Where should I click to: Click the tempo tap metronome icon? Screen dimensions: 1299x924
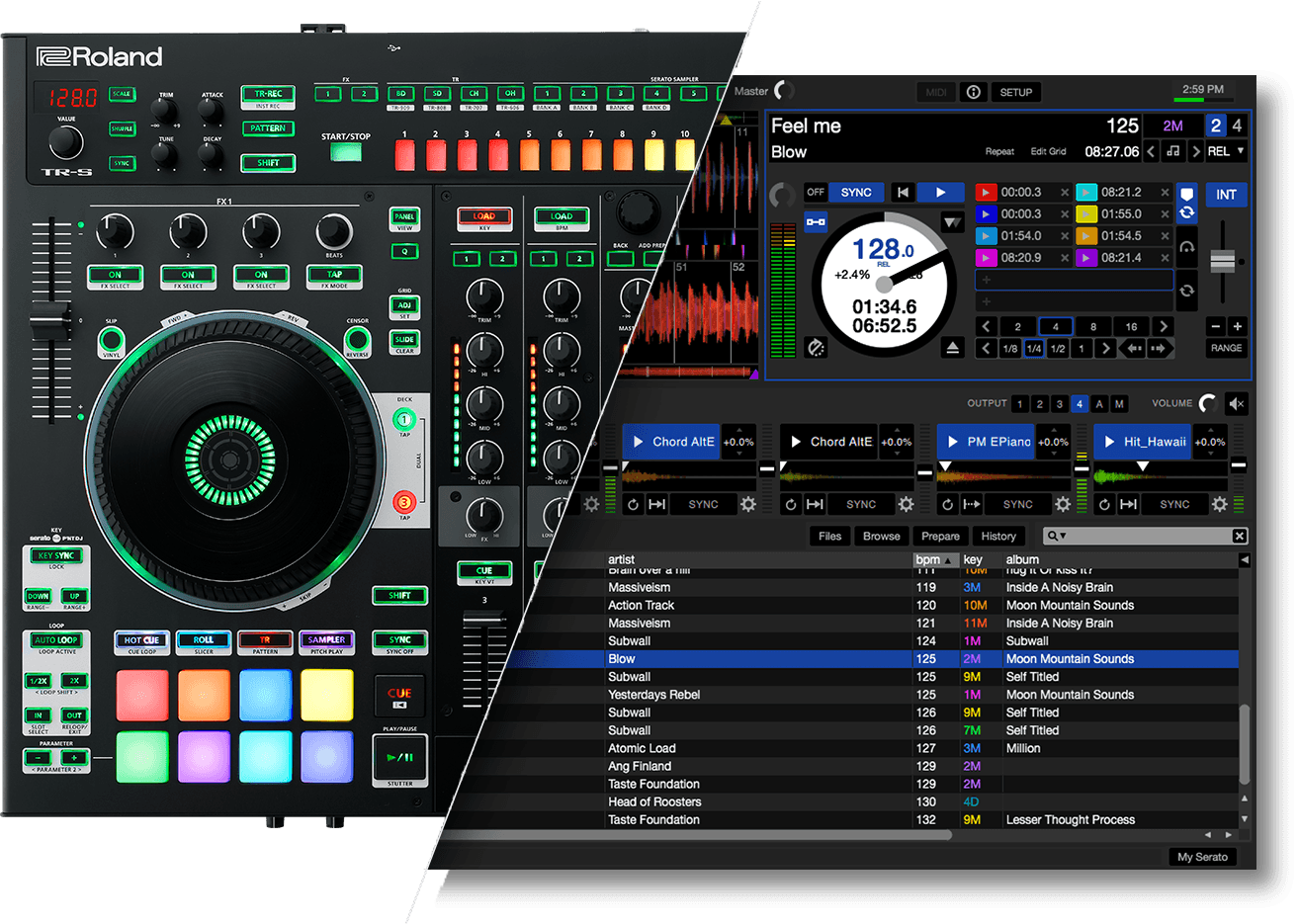click(816, 348)
